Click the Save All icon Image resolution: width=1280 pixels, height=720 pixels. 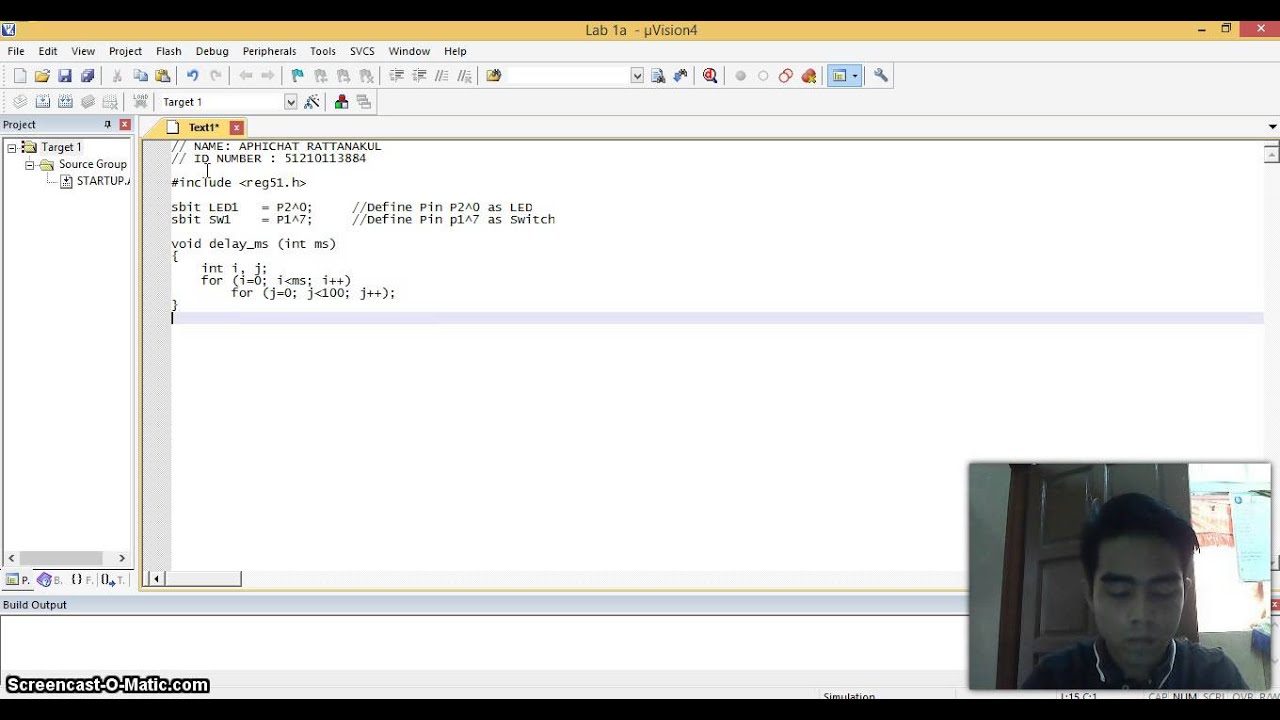[x=87, y=76]
